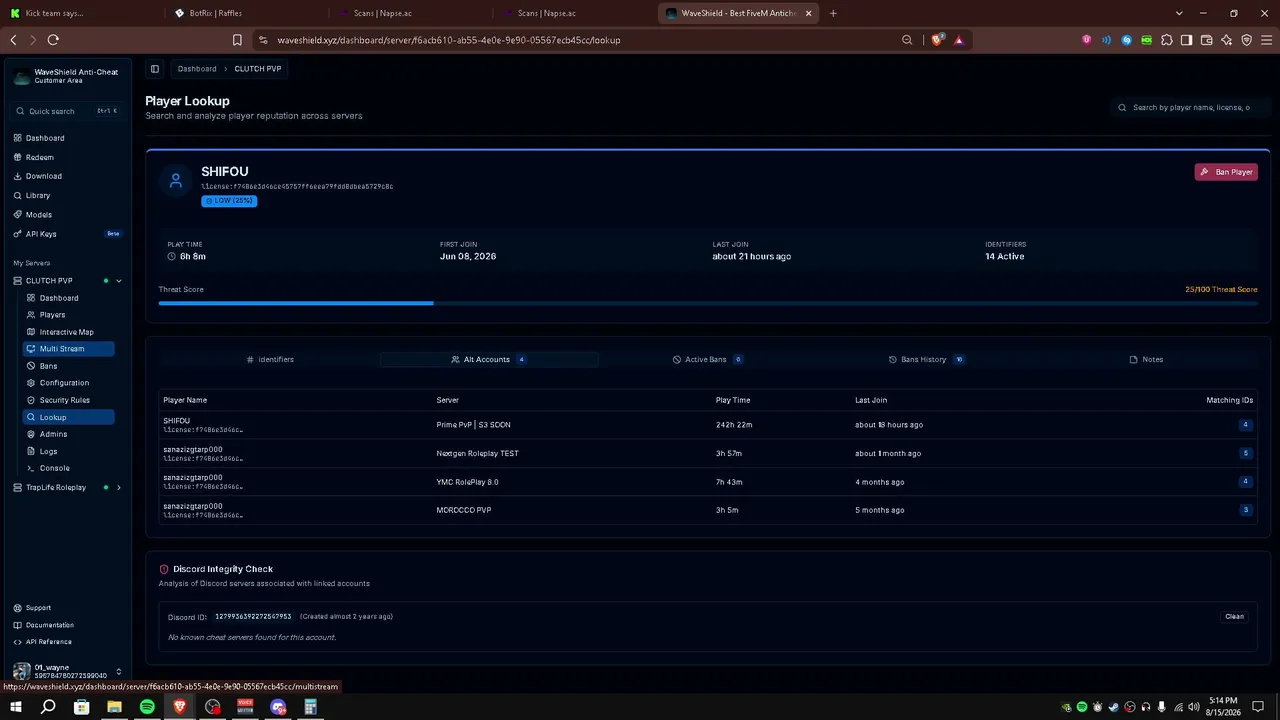This screenshot has width=1280, height=720.
Task: Collapse the CLUTCH PVP server tree
Action: pos(119,281)
